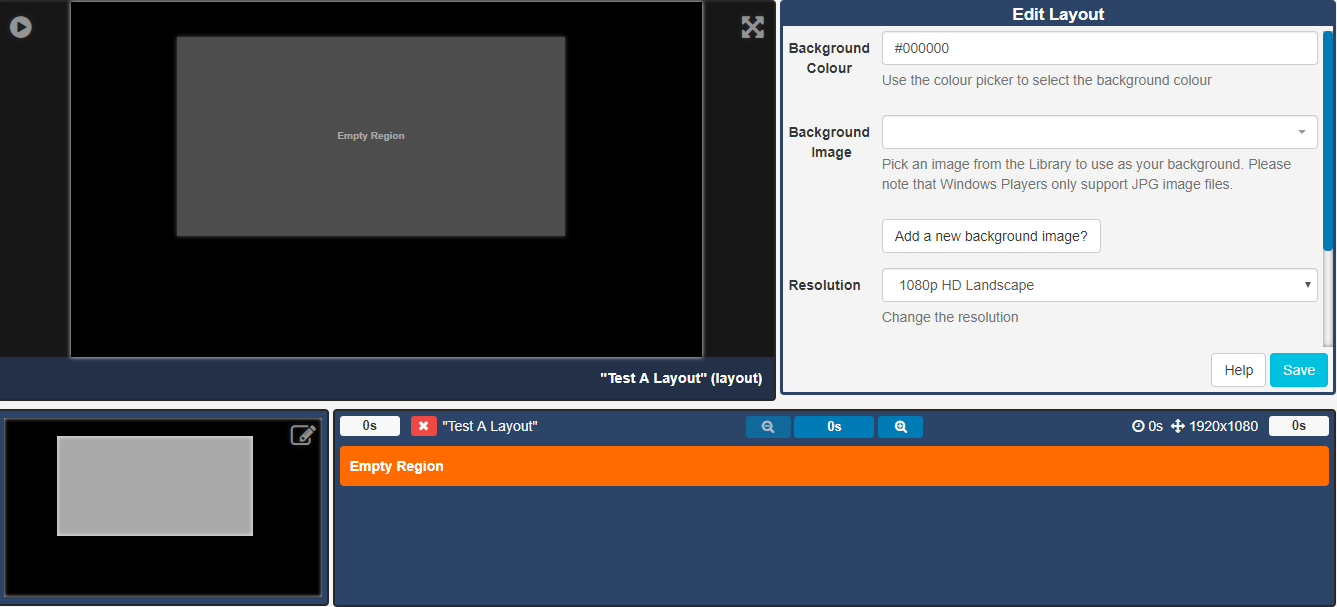Edit the Background Colour #000000 value
Screen dimensions: 1337x607
pyautogui.click(x=1098, y=47)
